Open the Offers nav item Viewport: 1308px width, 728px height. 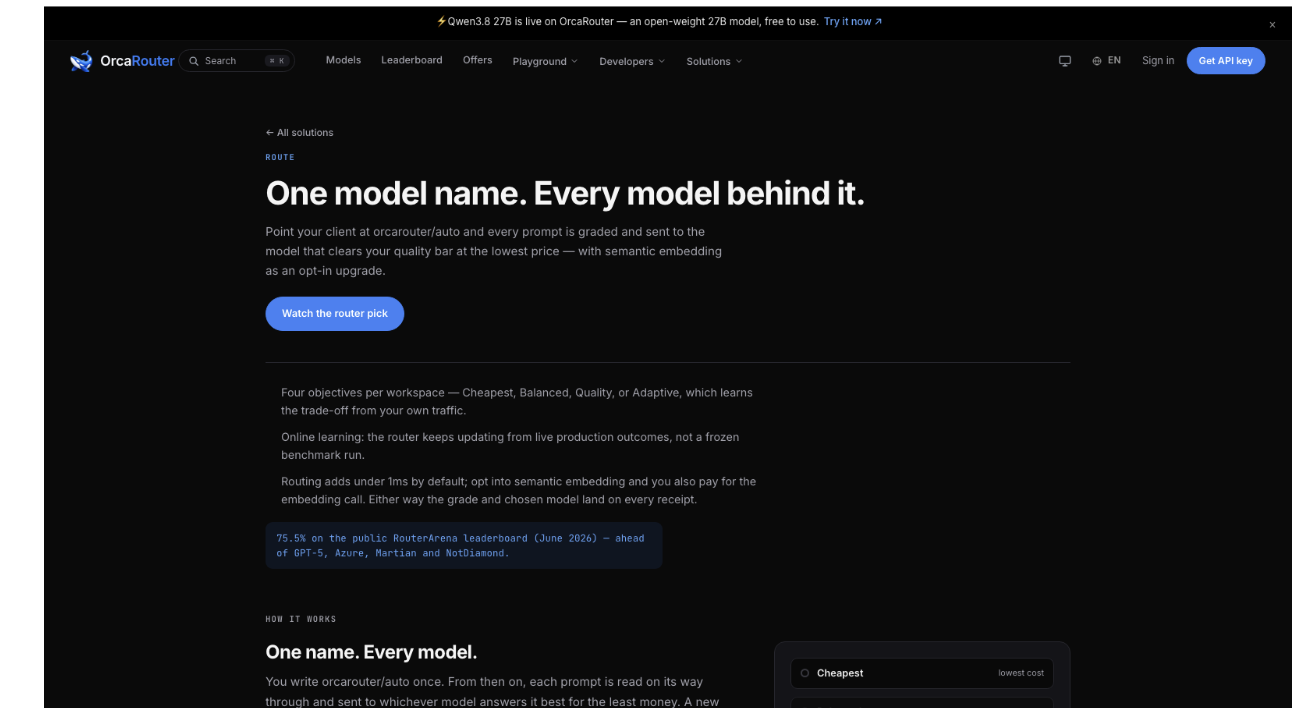click(478, 60)
